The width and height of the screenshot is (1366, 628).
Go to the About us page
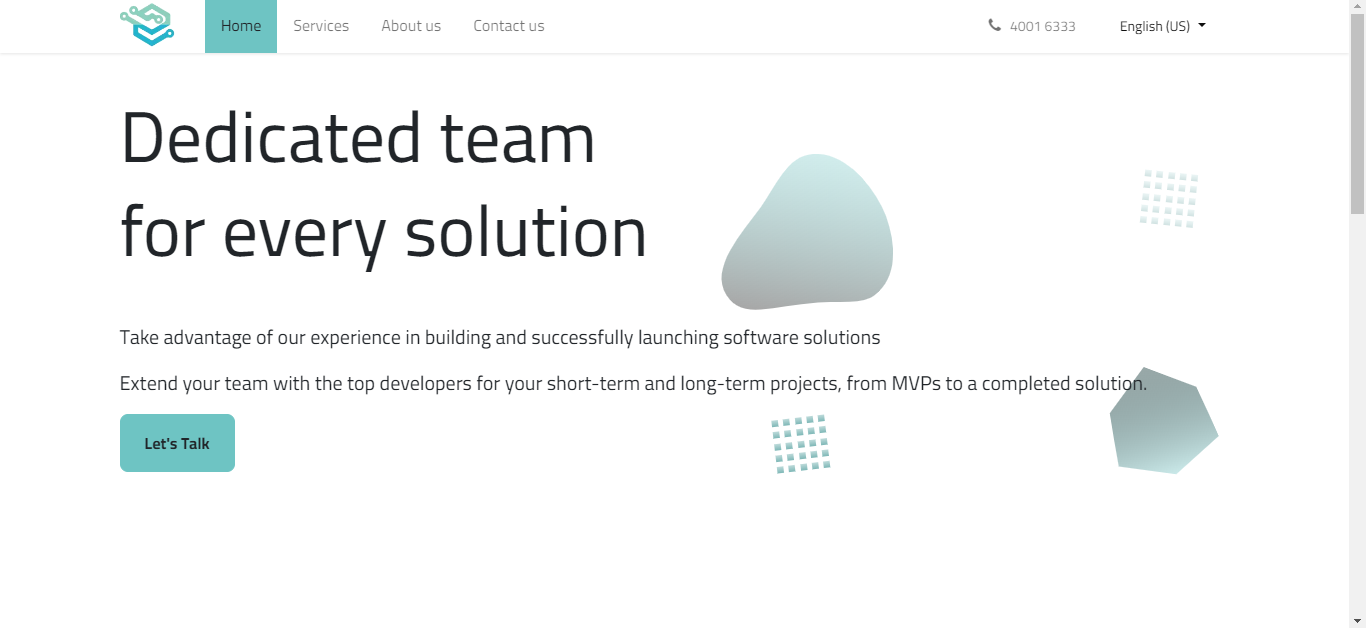(411, 26)
